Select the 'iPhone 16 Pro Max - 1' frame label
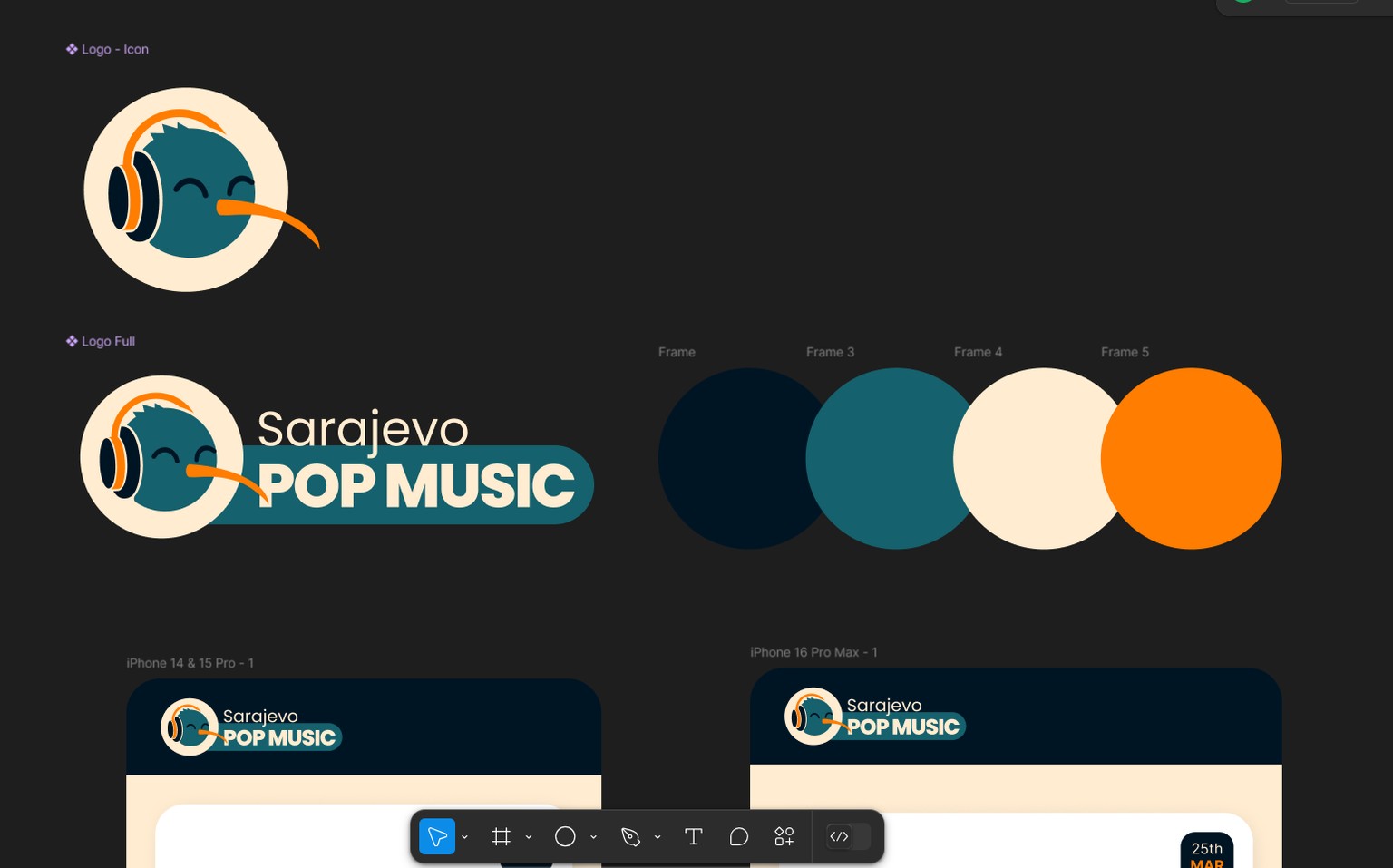Screen dimensions: 1393x868 pyautogui.click(x=813, y=652)
